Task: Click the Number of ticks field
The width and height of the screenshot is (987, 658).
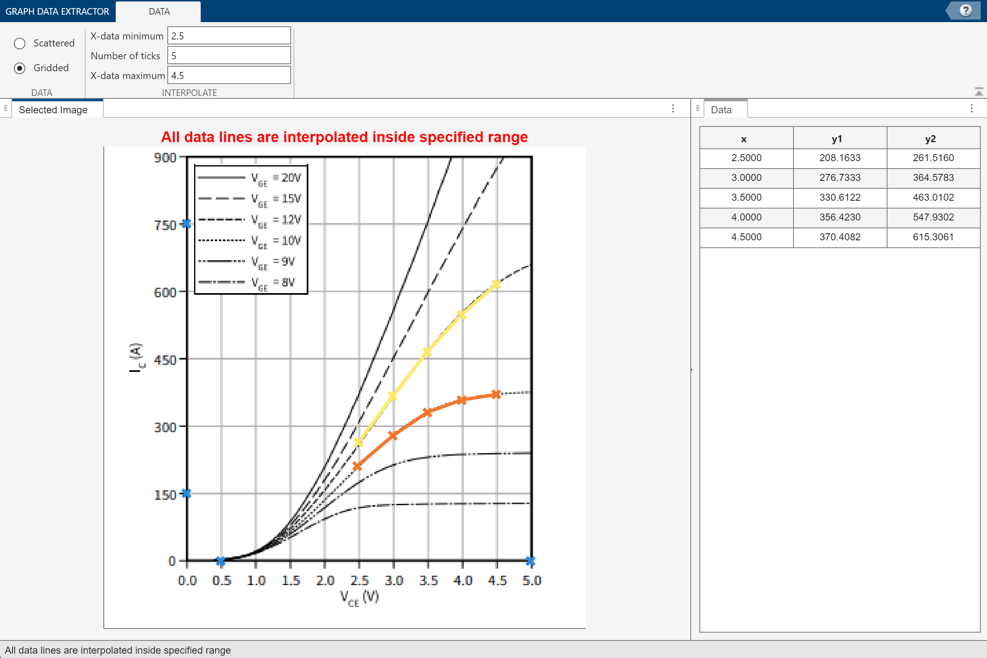Action: pos(229,56)
